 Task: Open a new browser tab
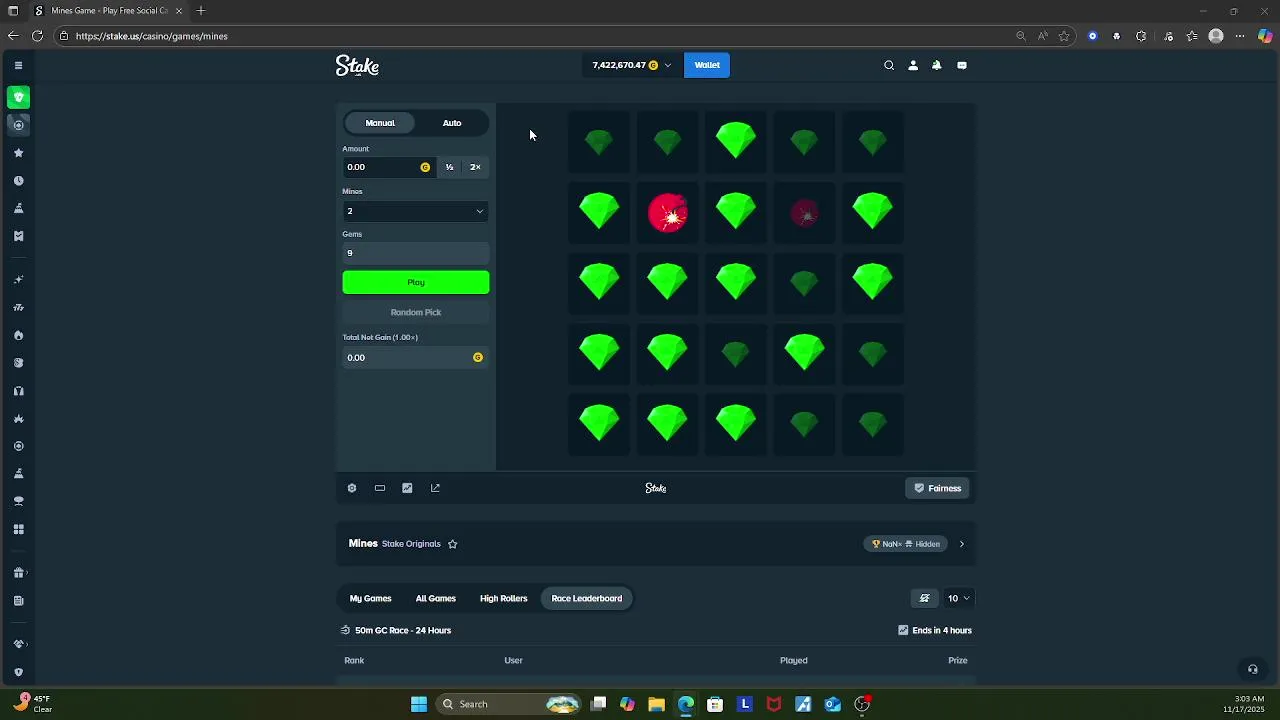201,11
